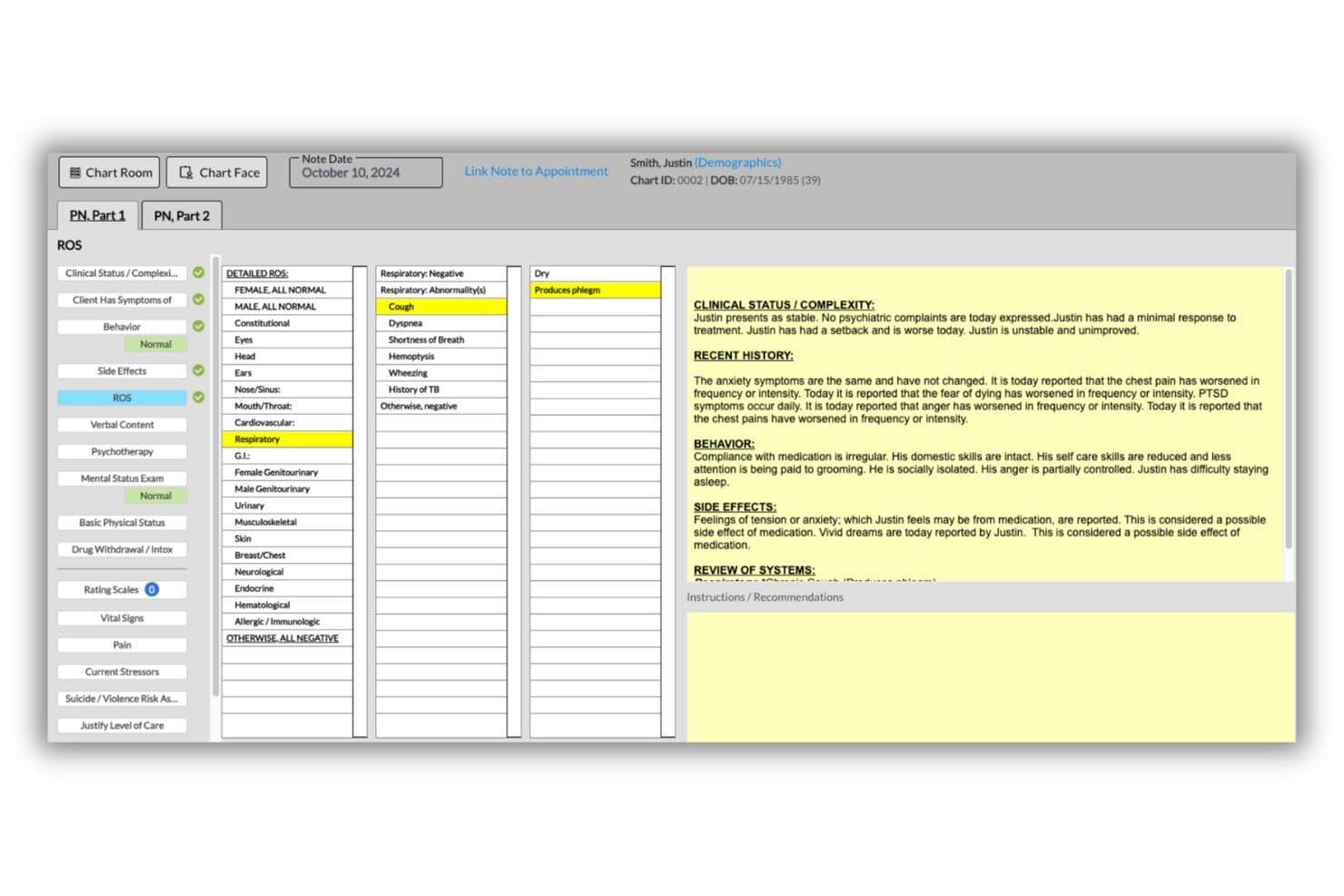Click the Rating Scales count badge
The height and width of the screenshot is (896, 1344).
pyautogui.click(x=152, y=589)
